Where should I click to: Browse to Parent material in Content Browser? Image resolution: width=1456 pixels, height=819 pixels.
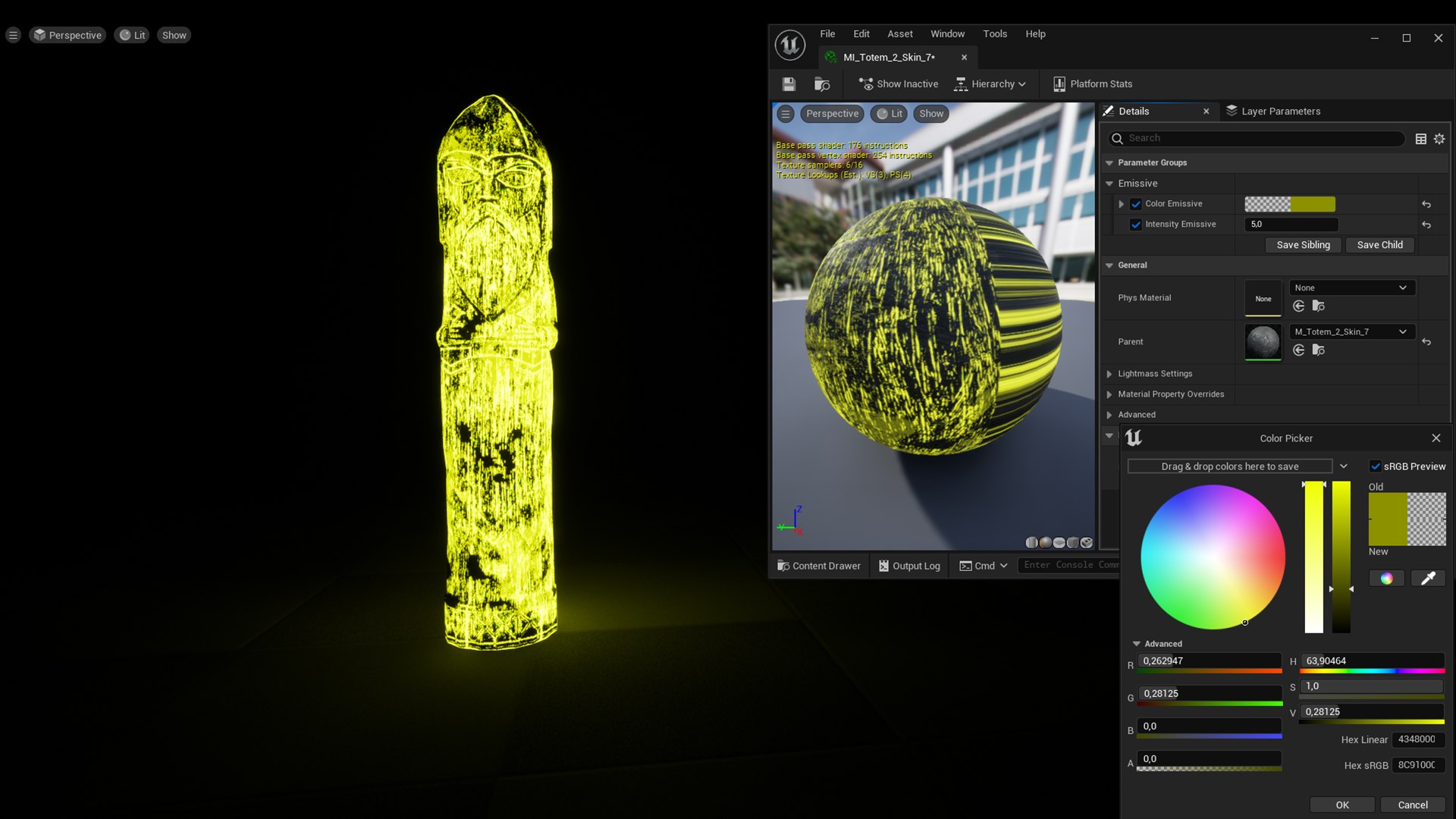[x=1319, y=350]
